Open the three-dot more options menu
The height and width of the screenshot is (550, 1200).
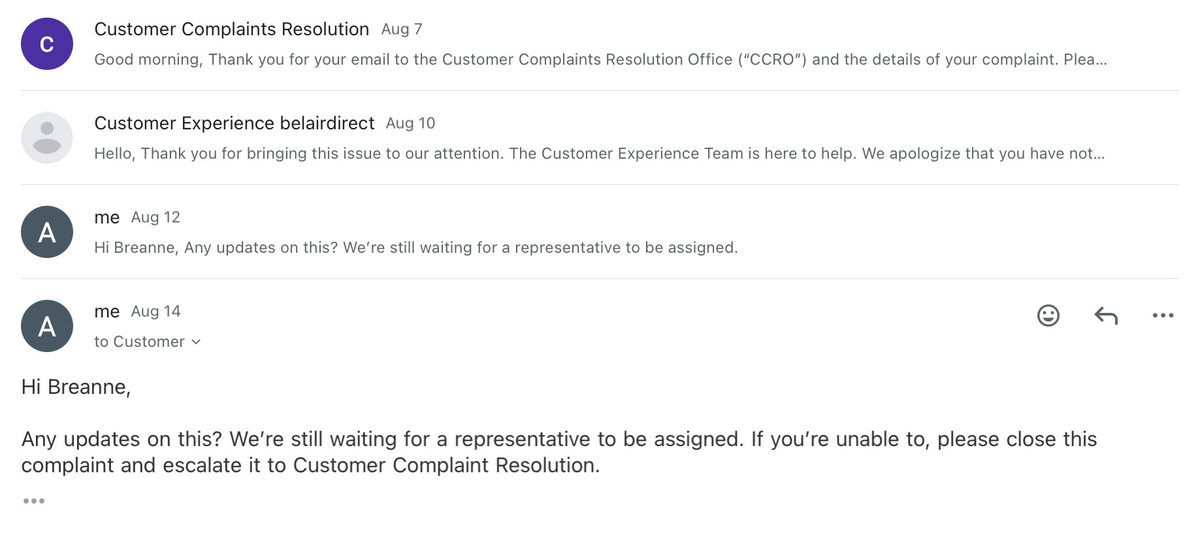click(x=1162, y=315)
